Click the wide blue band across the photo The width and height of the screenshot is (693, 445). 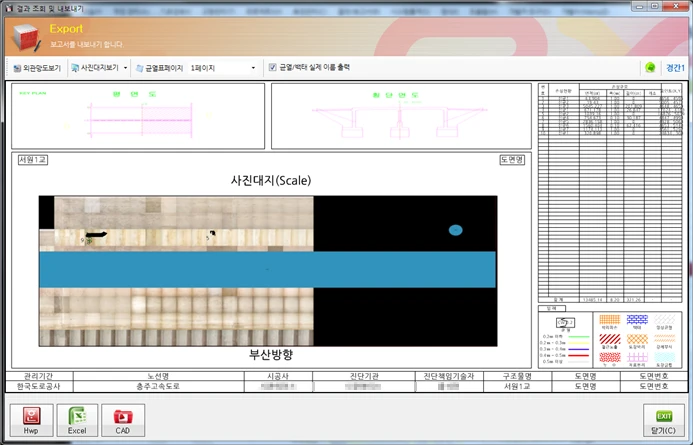(x=267, y=270)
